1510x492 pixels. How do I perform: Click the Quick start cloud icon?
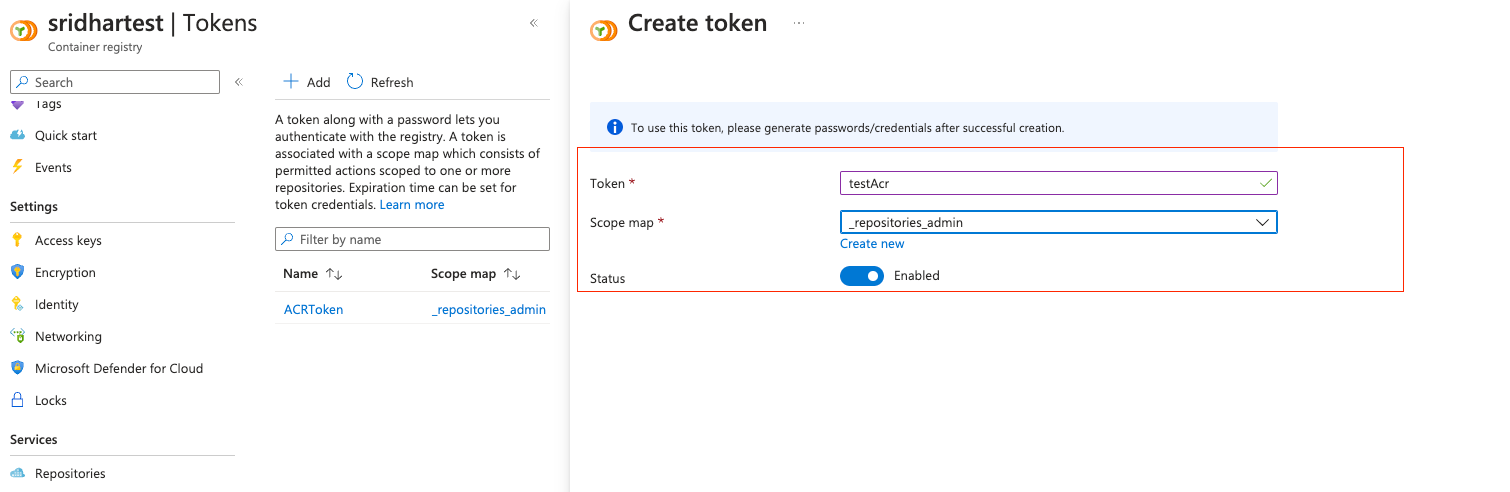[17, 135]
